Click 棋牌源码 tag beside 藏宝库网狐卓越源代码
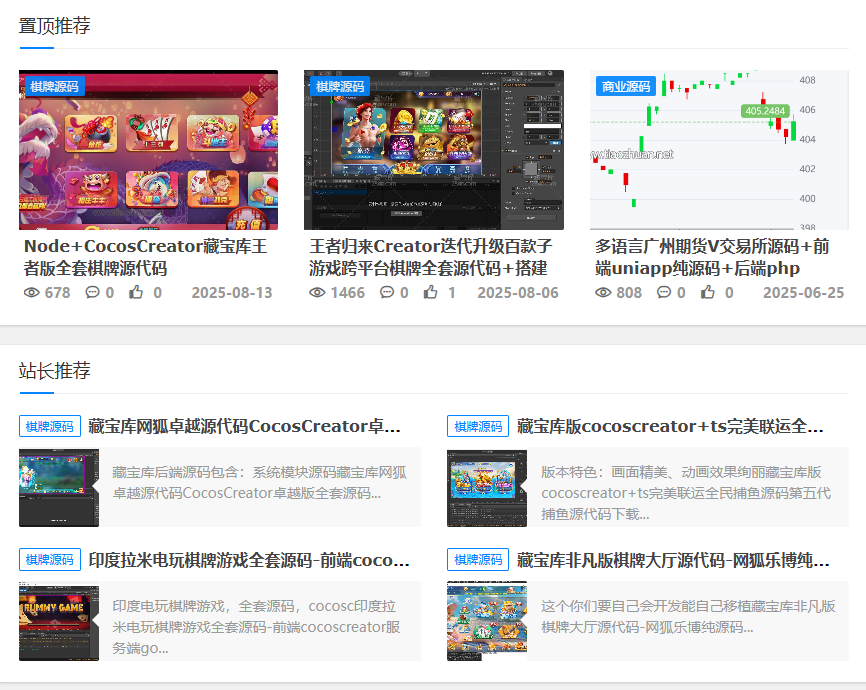Viewport: 866px width, 690px height. (50, 426)
